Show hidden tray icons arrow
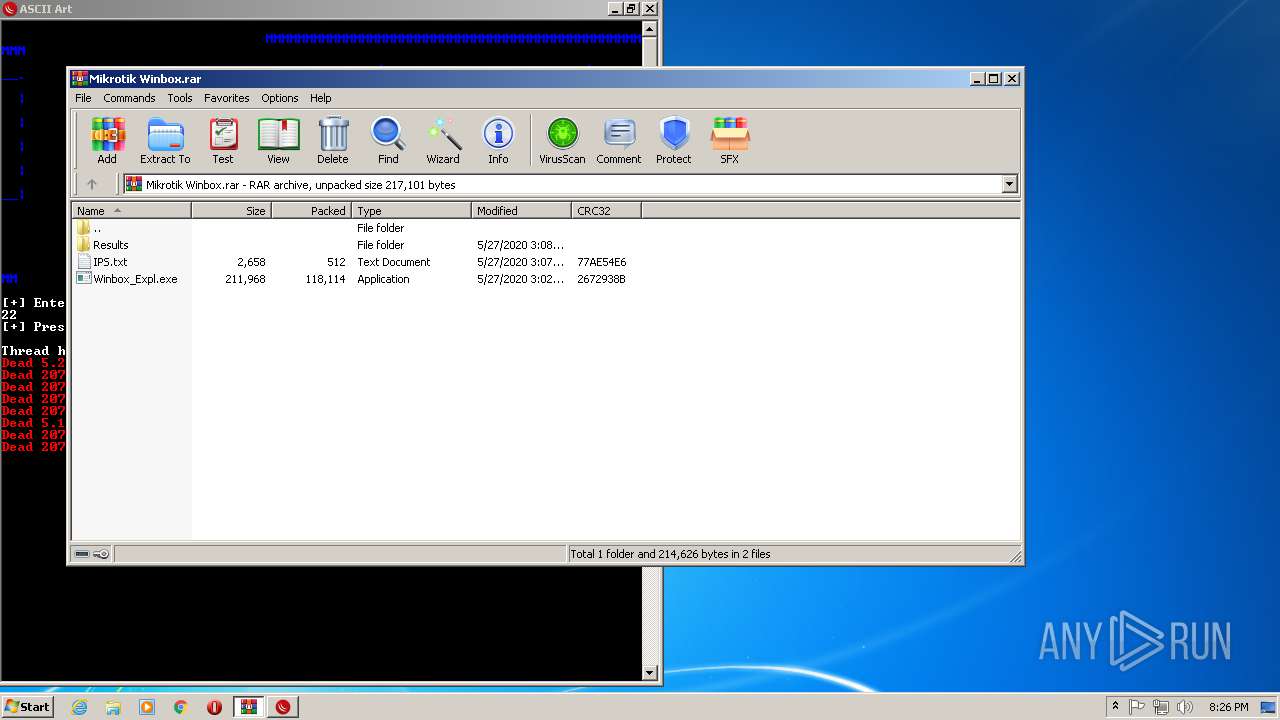The height and width of the screenshot is (720, 1280). coord(1115,706)
